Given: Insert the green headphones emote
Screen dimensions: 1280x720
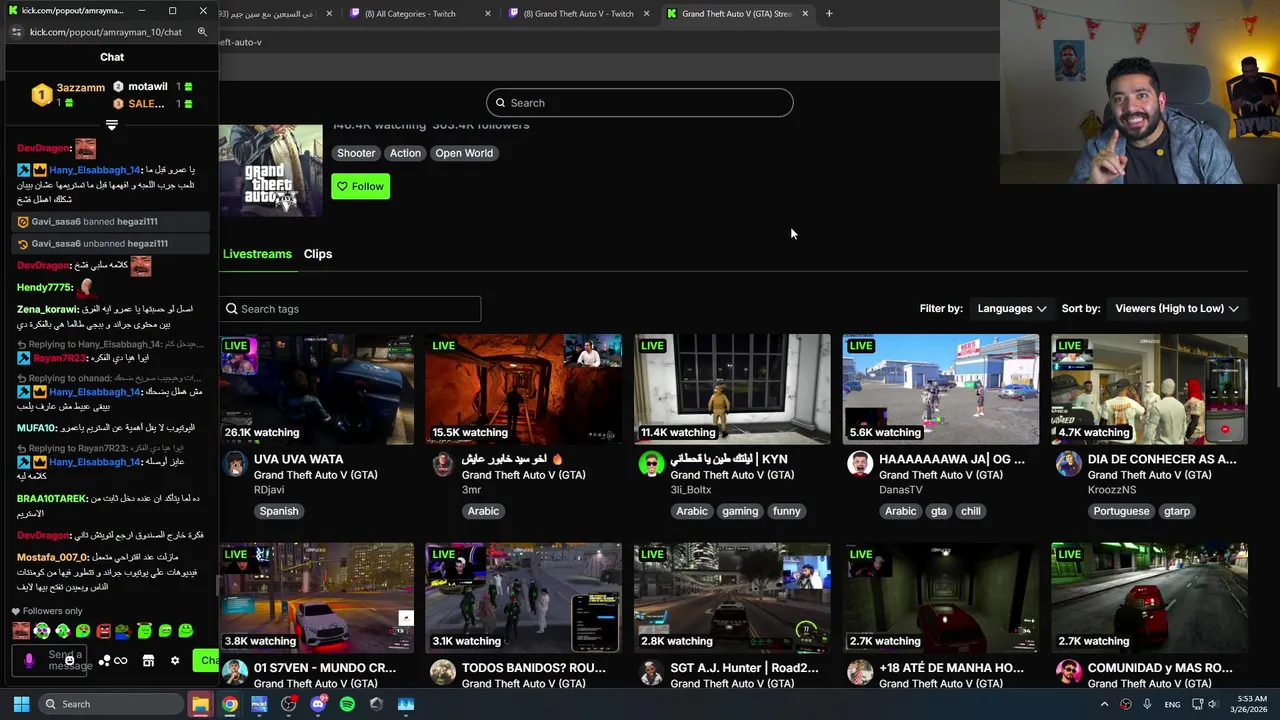Looking at the screenshot, I should [x=42, y=631].
